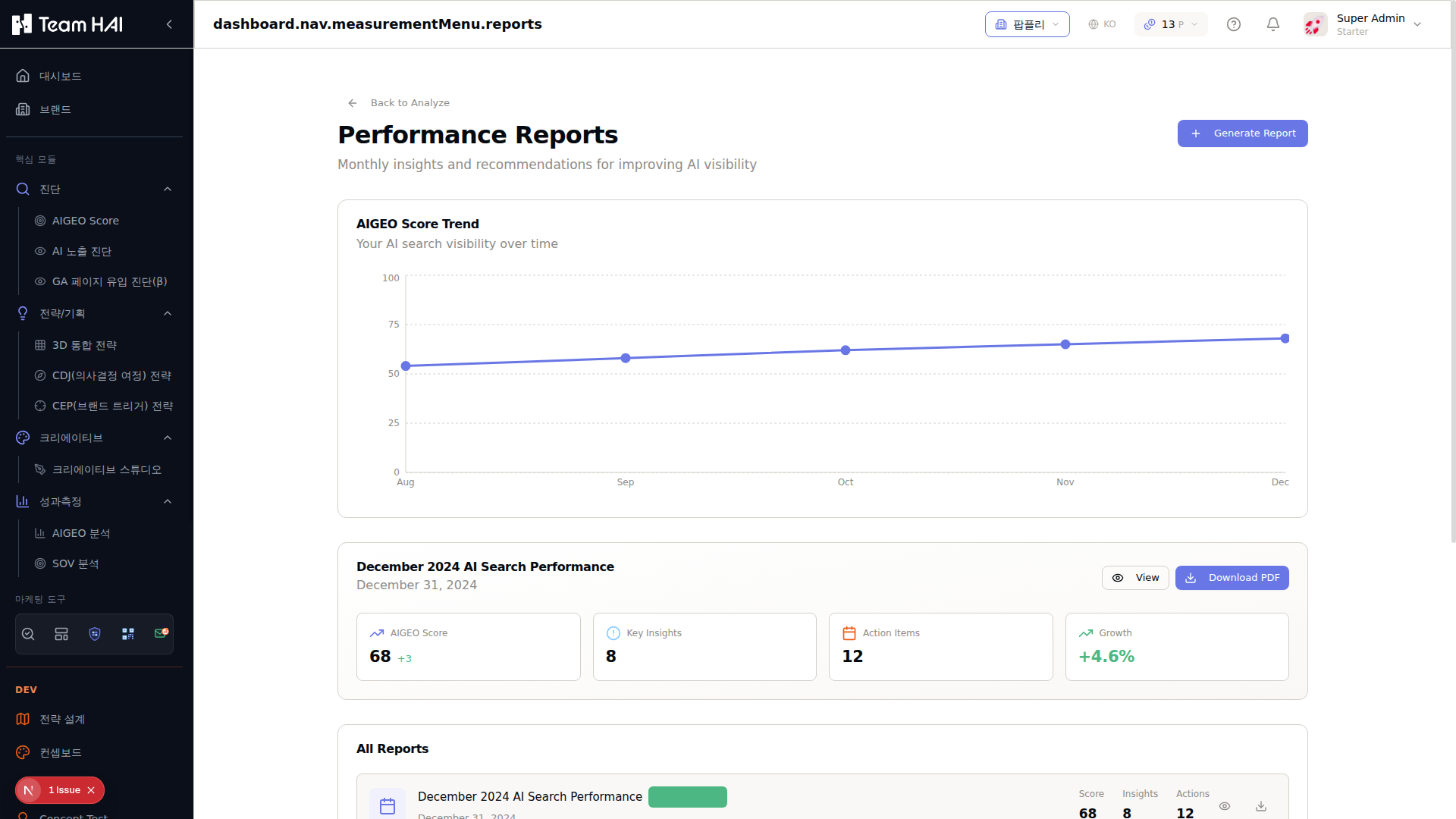Open notifications bell icon
1456x819 pixels.
[x=1273, y=24]
